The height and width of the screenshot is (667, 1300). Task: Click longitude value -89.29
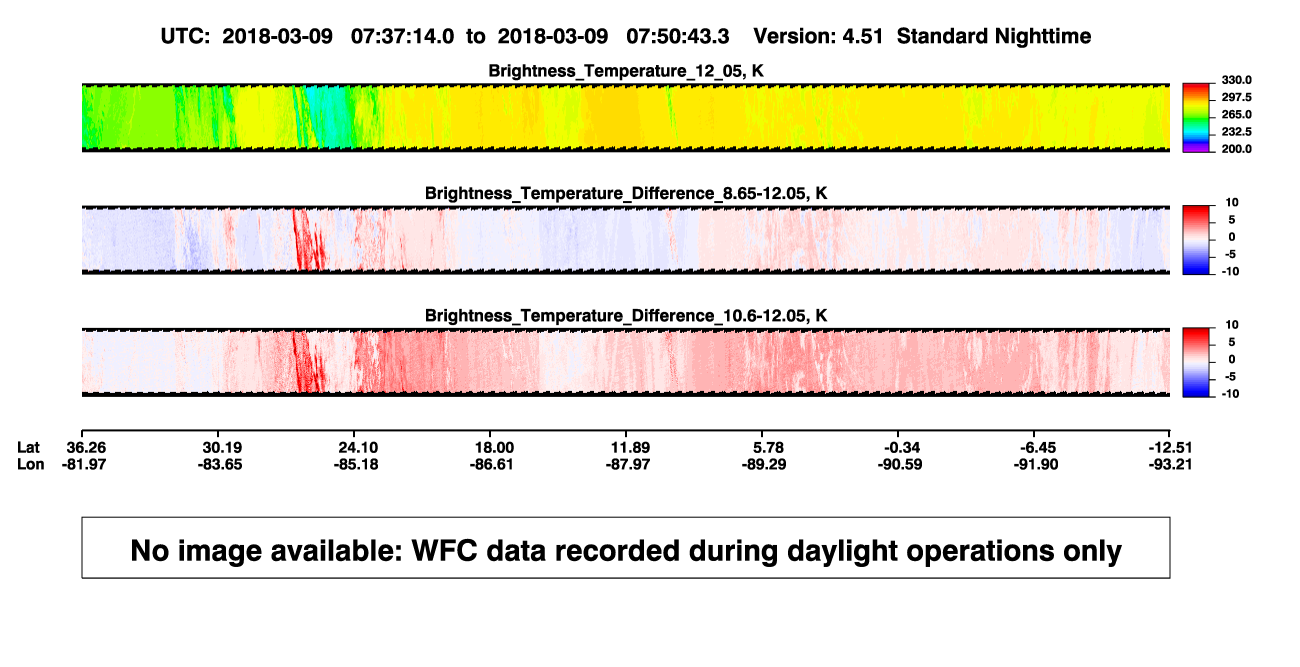pos(764,464)
